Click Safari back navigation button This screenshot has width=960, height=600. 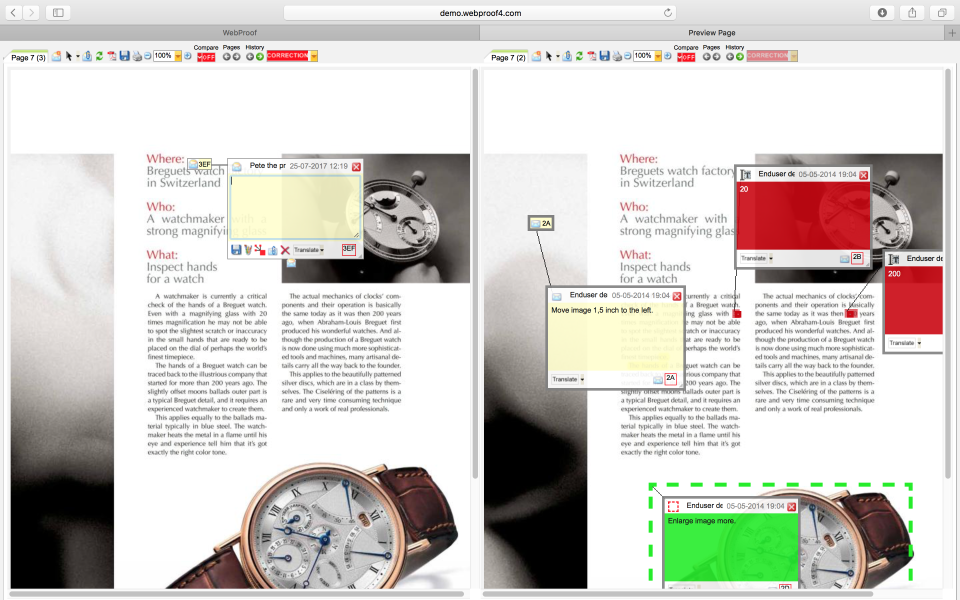click(x=13, y=12)
